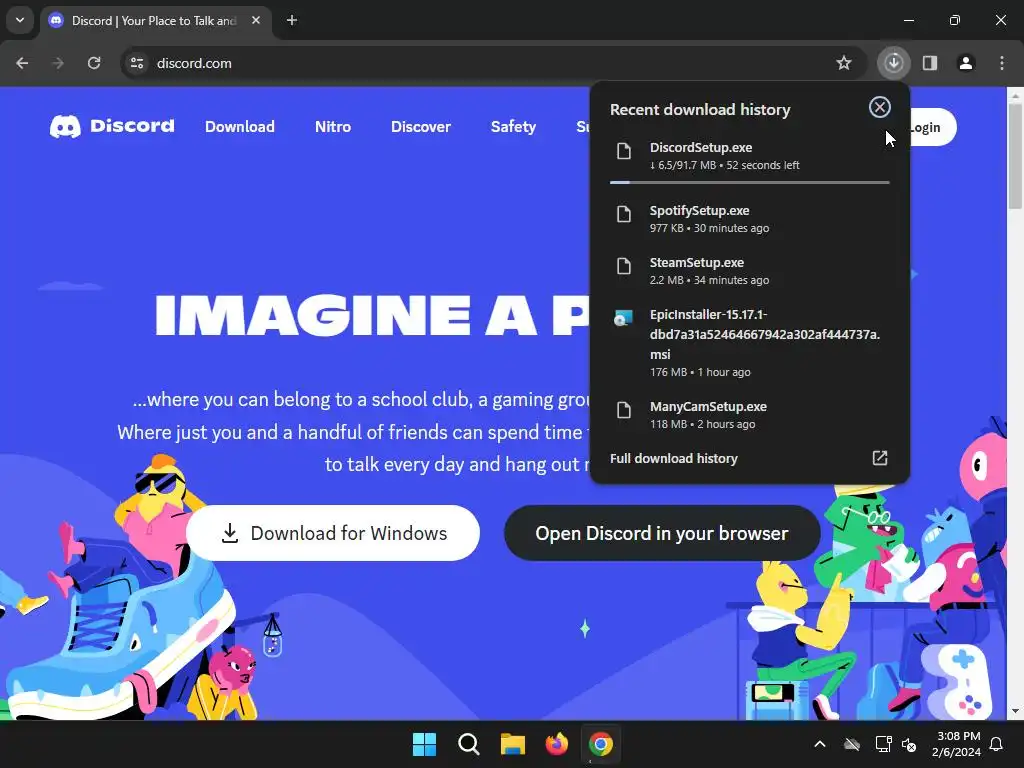Launch Firefox from the taskbar
The width and height of the screenshot is (1024, 768).
(x=556, y=744)
